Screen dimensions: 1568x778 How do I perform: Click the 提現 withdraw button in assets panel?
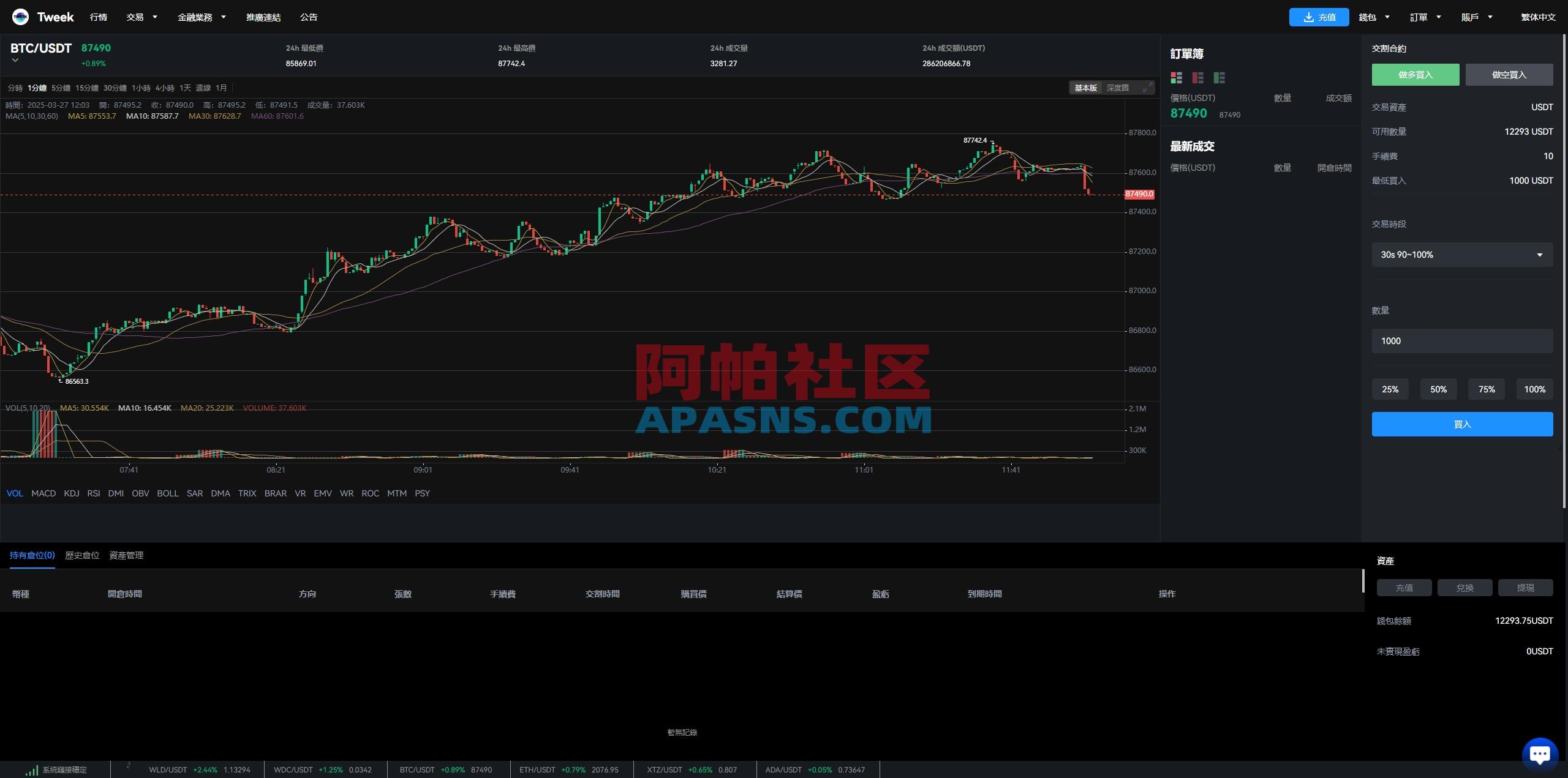tap(1526, 587)
